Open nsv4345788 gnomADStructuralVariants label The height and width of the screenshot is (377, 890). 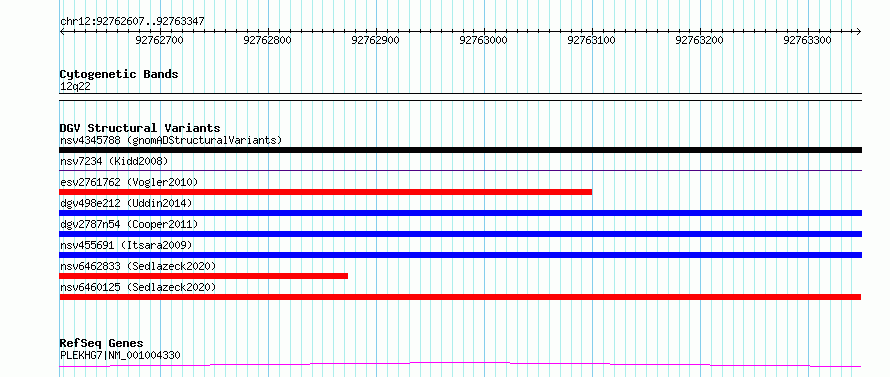point(171,140)
